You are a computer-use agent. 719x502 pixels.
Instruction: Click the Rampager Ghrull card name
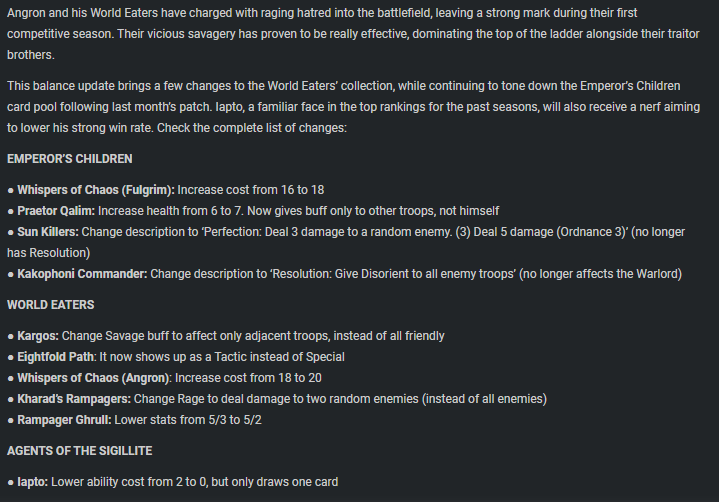click(x=64, y=420)
